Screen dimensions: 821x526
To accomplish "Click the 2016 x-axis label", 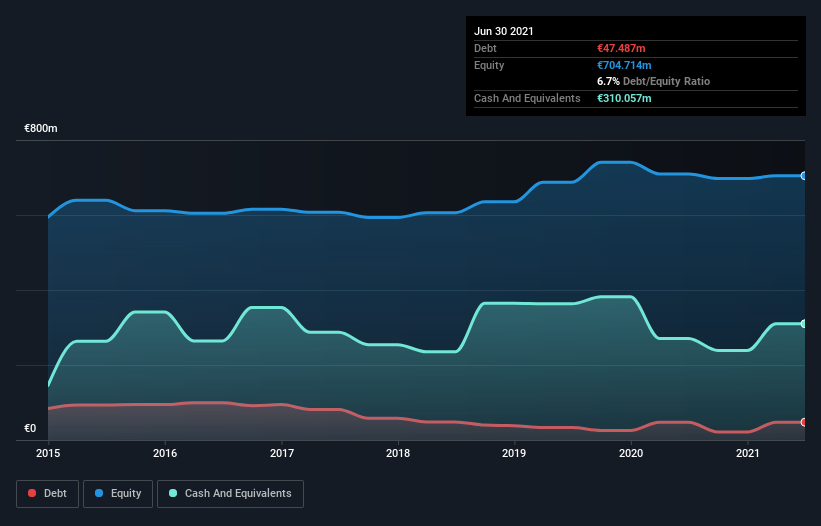I will click(165, 453).
